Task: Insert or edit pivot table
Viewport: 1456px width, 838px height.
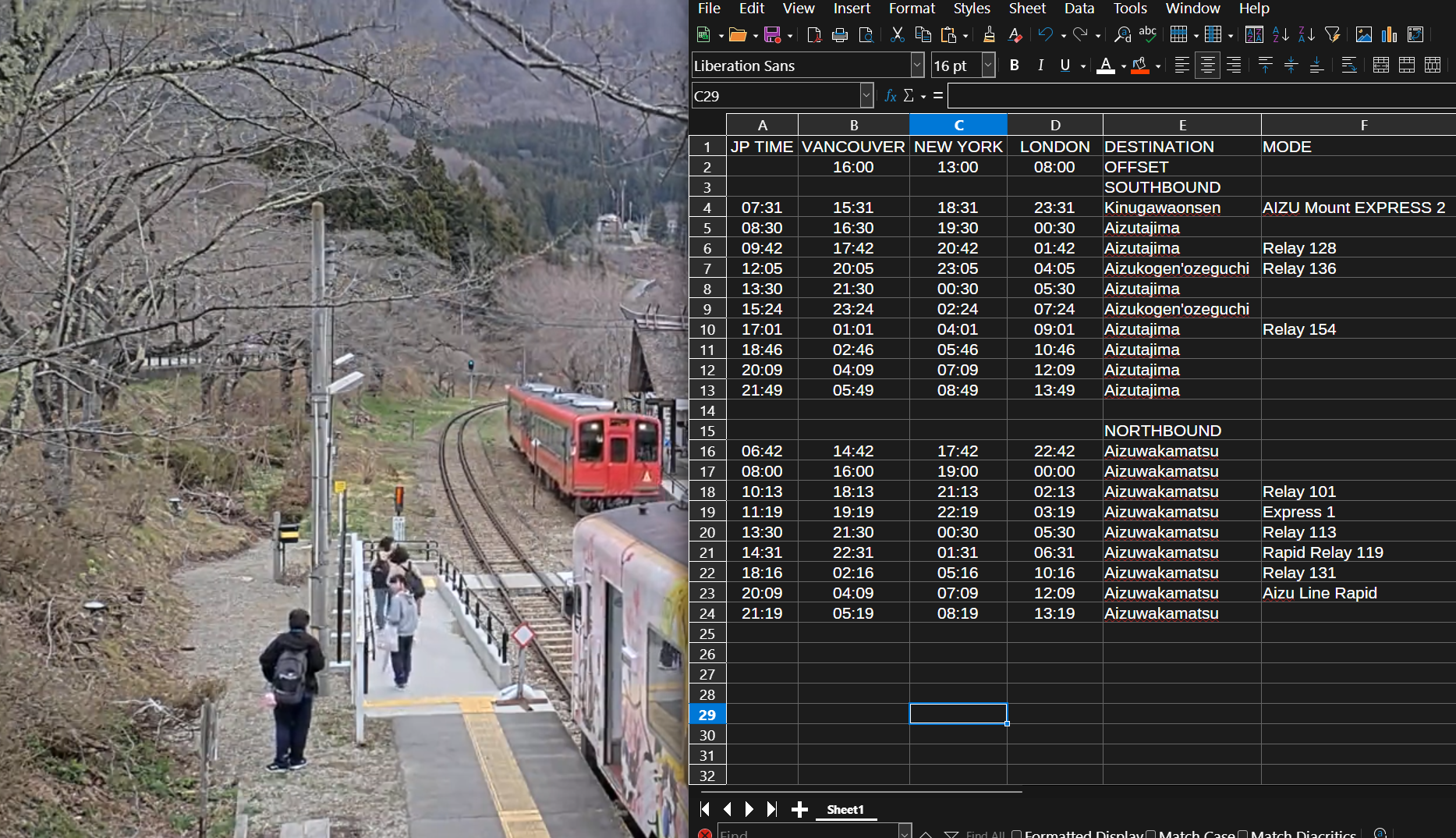Action: [1415, 34]
